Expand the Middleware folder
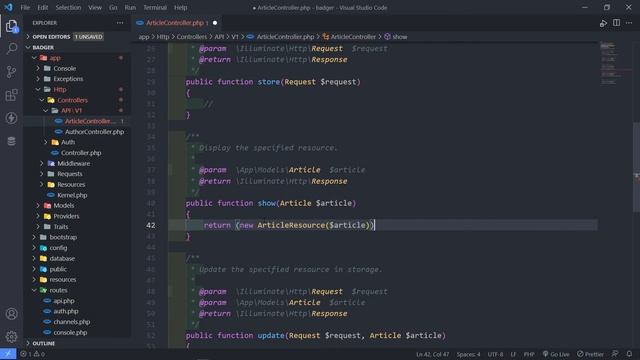 click(78, 163)
